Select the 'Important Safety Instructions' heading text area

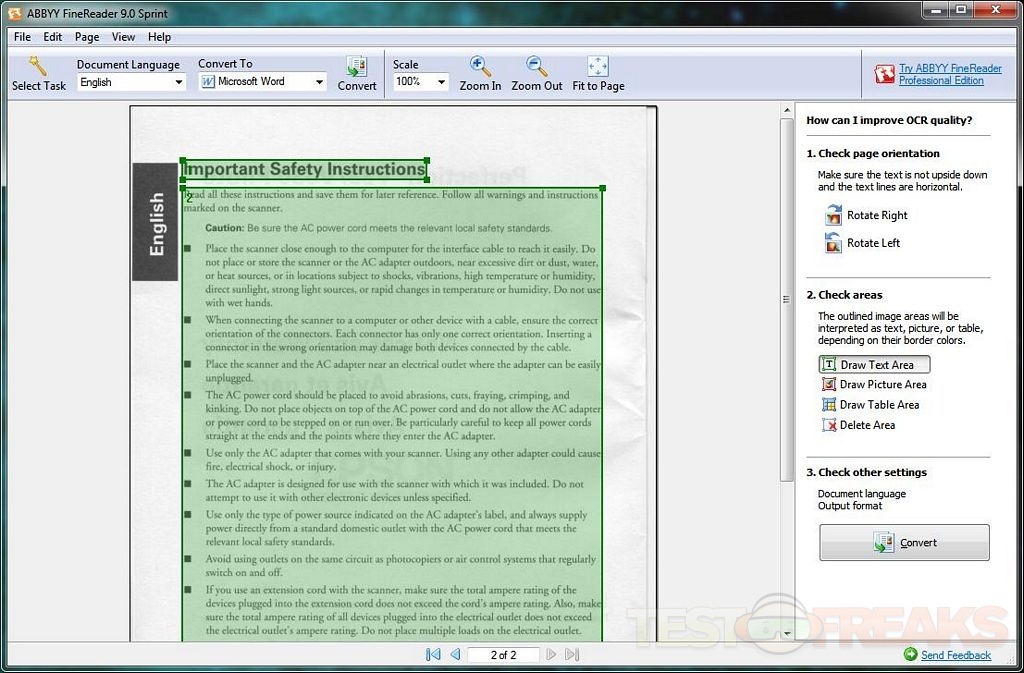coord(304,170)
